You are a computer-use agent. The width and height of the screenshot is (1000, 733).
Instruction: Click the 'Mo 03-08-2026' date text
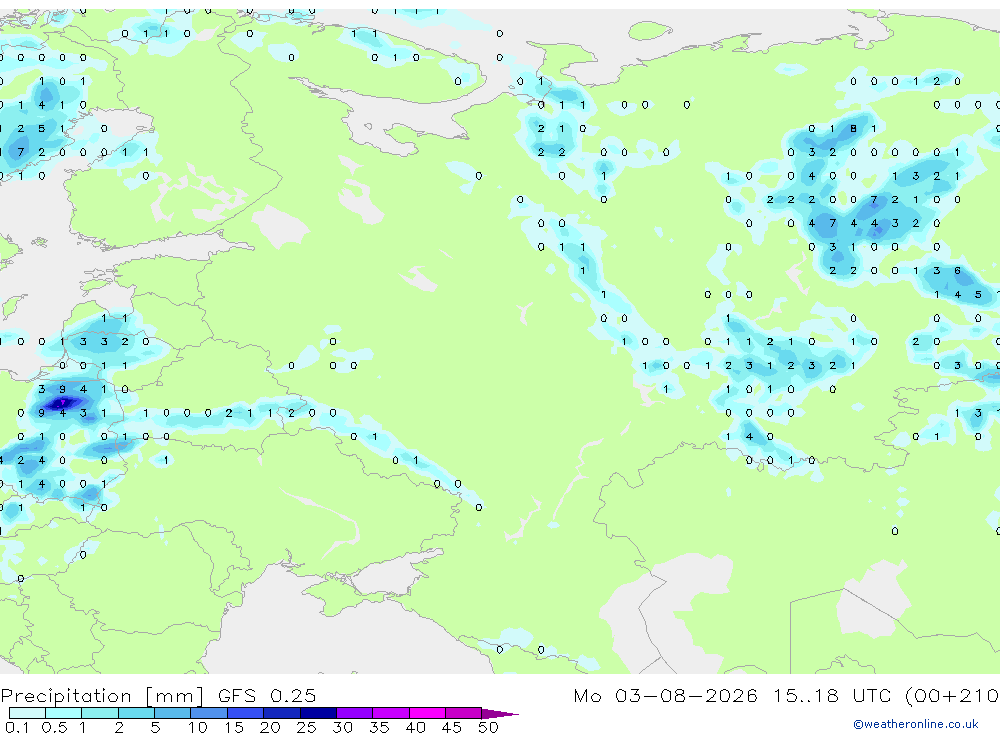point(666,695)
